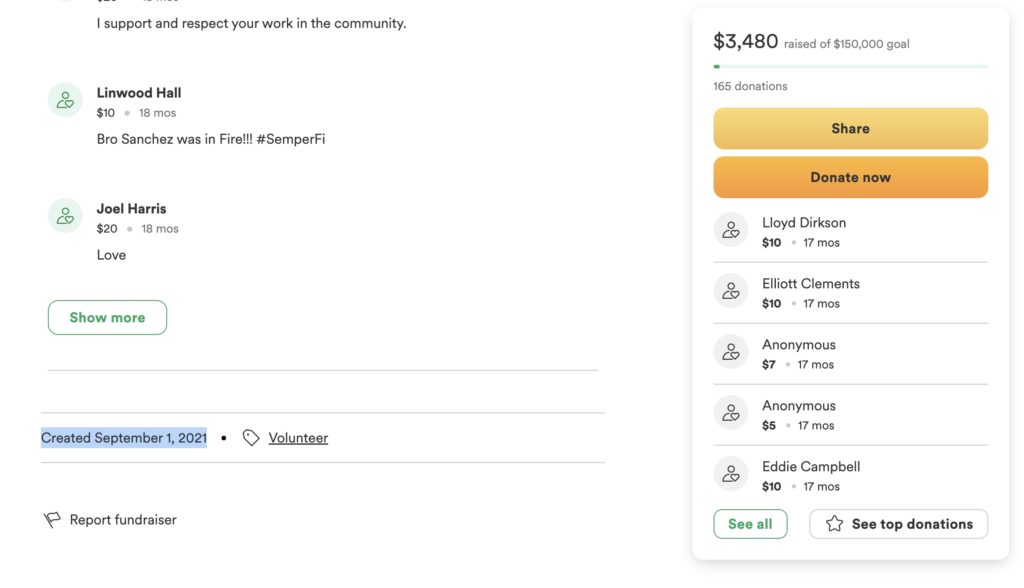Image resolution: width=1024 pixels, height=588 pixels.
Task: Click the fundraising goal progress bar
Action: [850, 67]
